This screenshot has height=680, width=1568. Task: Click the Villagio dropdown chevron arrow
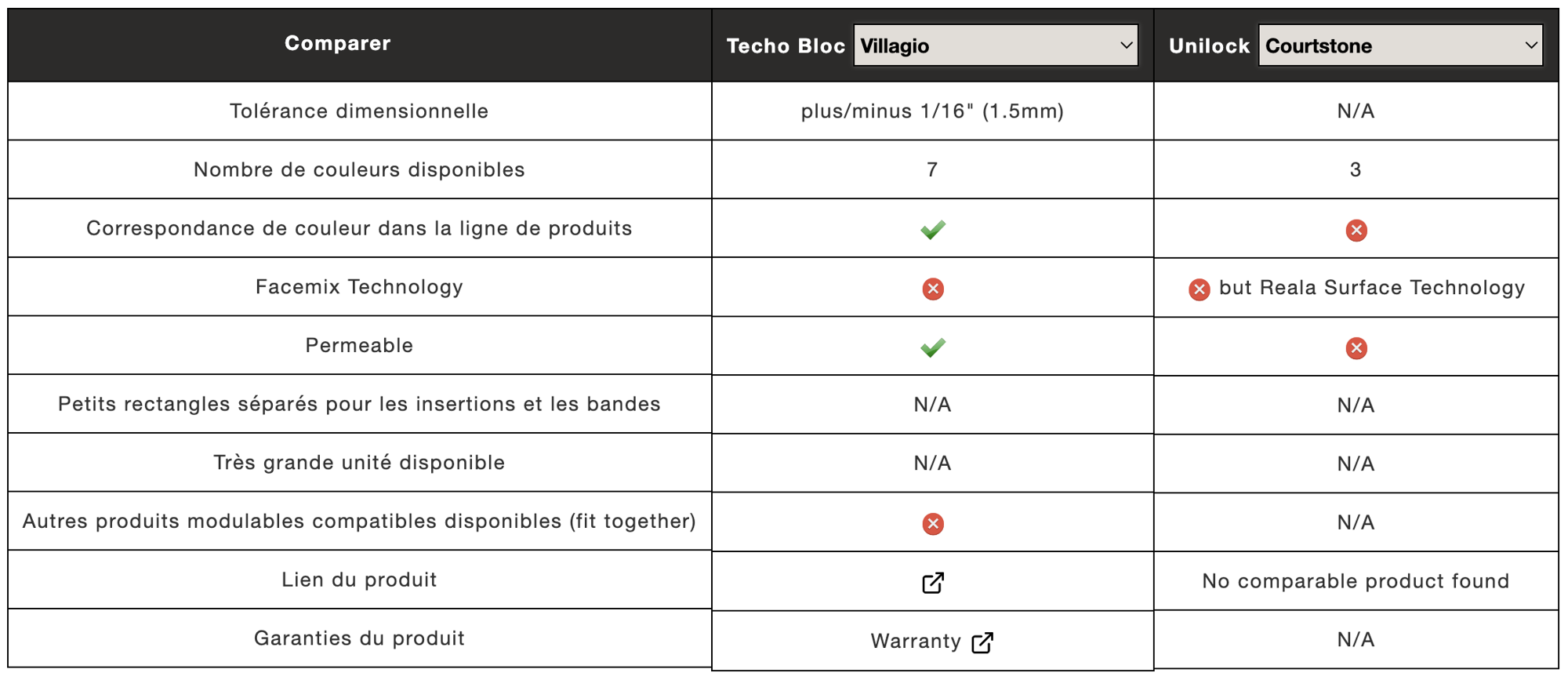(1126, 45)
